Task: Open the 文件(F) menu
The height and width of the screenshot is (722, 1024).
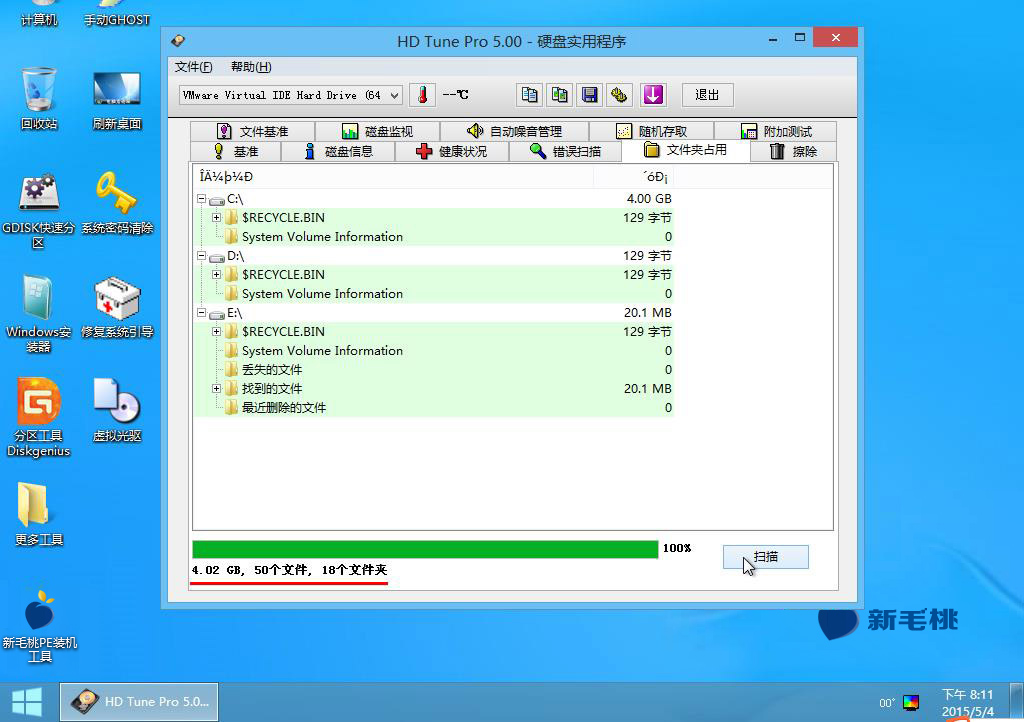Action: [193, 67]
